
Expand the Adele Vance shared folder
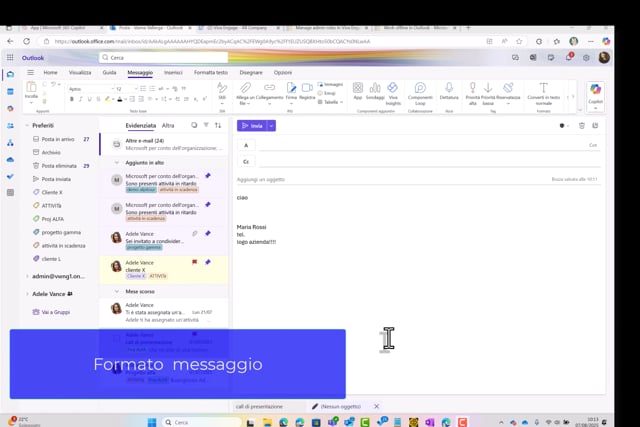click(x=27, y=294)
